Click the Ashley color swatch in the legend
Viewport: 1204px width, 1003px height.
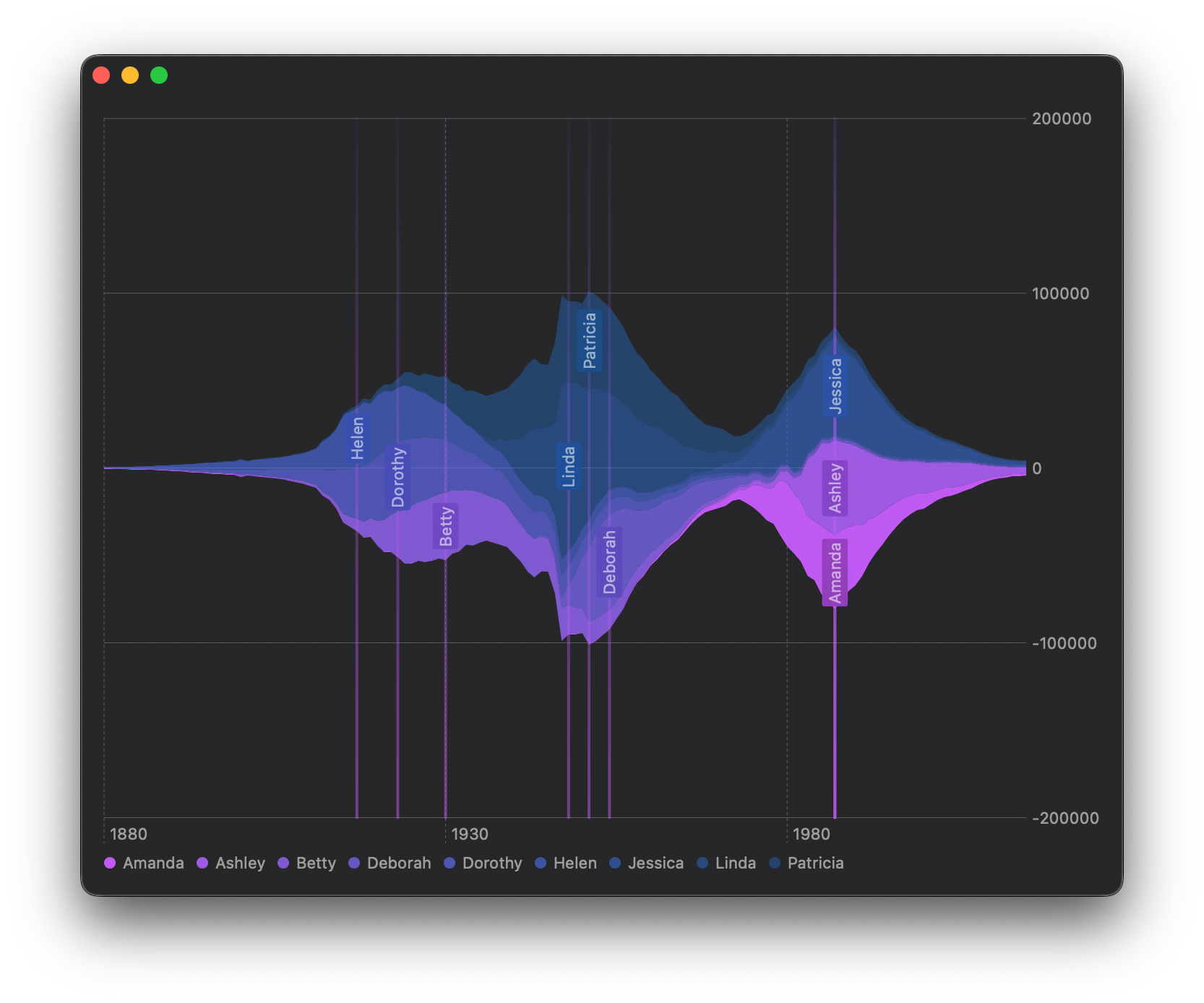[203, 863]
